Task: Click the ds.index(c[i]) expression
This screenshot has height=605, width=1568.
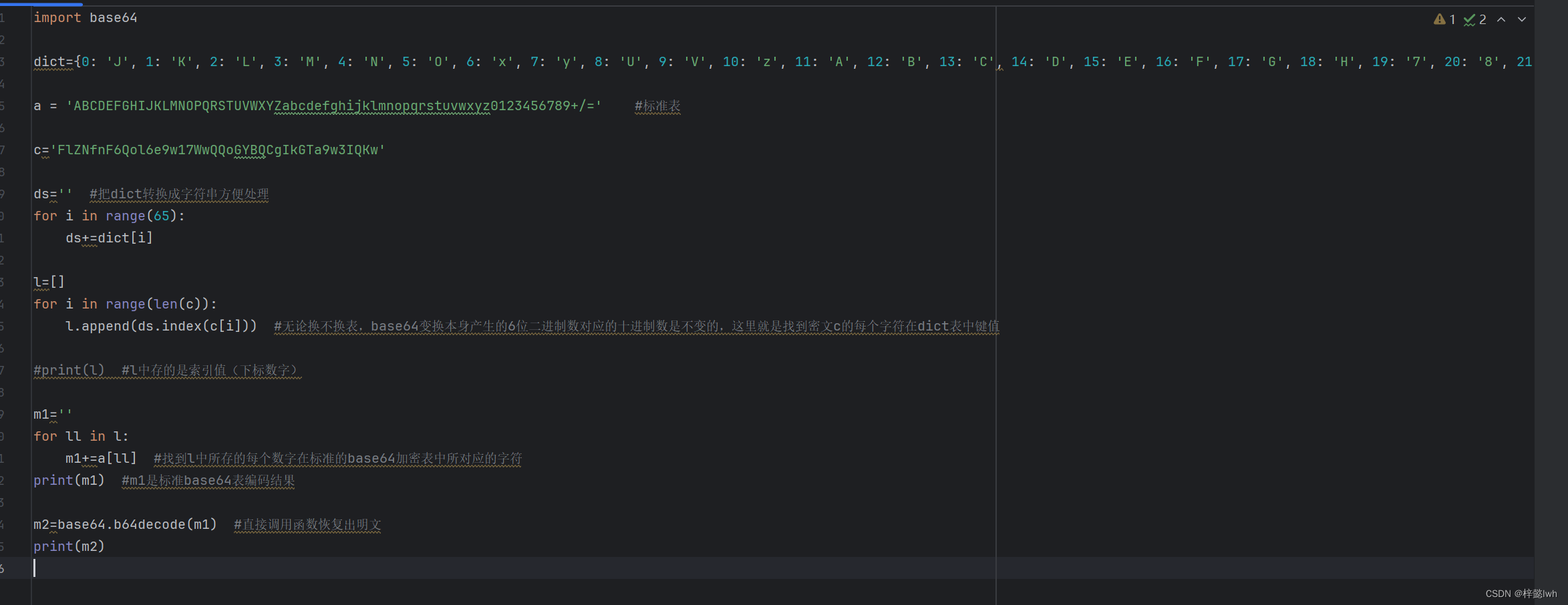Action: coord(194,326)
